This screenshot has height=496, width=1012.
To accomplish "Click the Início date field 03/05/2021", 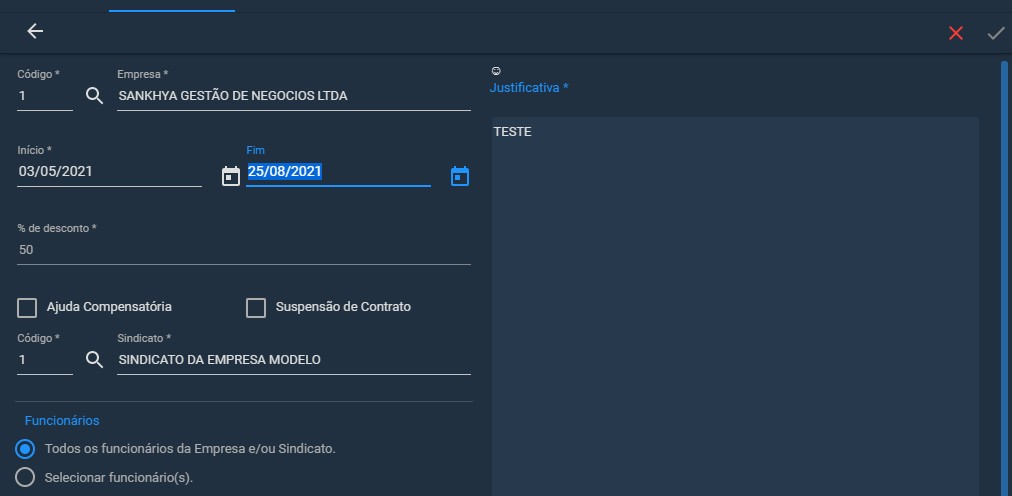I will pos(110,172).
